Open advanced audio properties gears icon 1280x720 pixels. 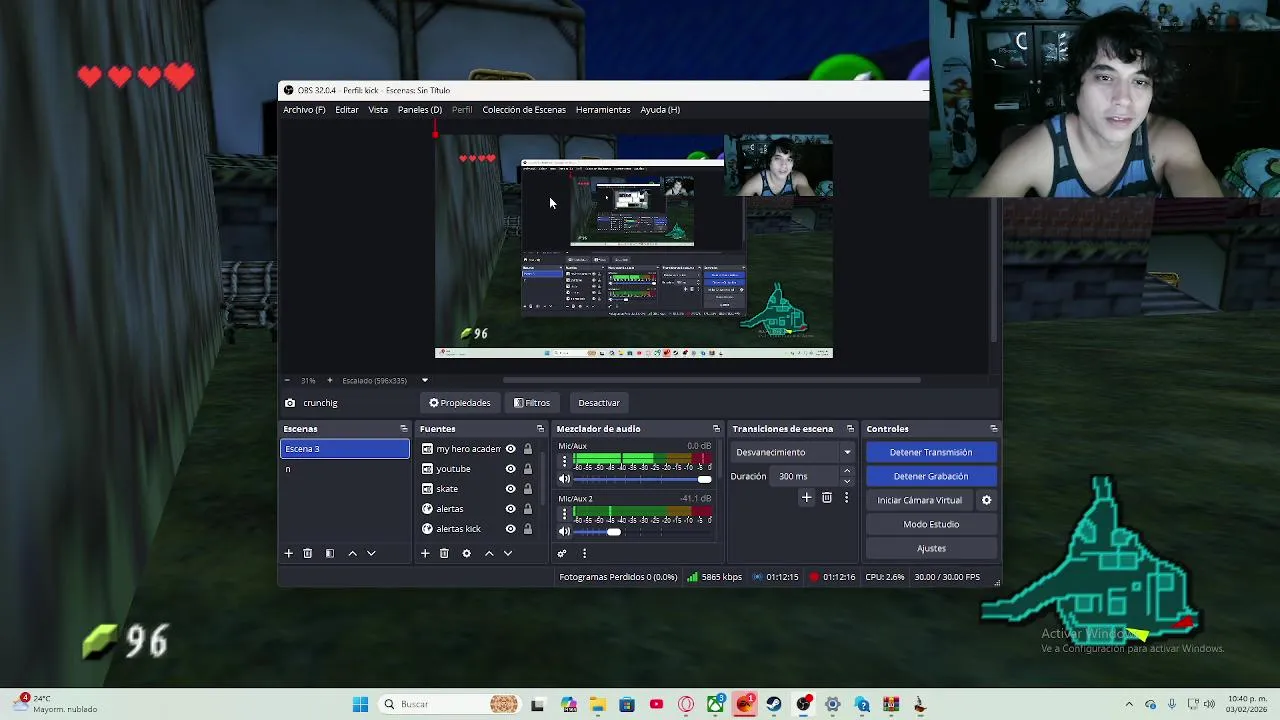[x=562, y=553]
